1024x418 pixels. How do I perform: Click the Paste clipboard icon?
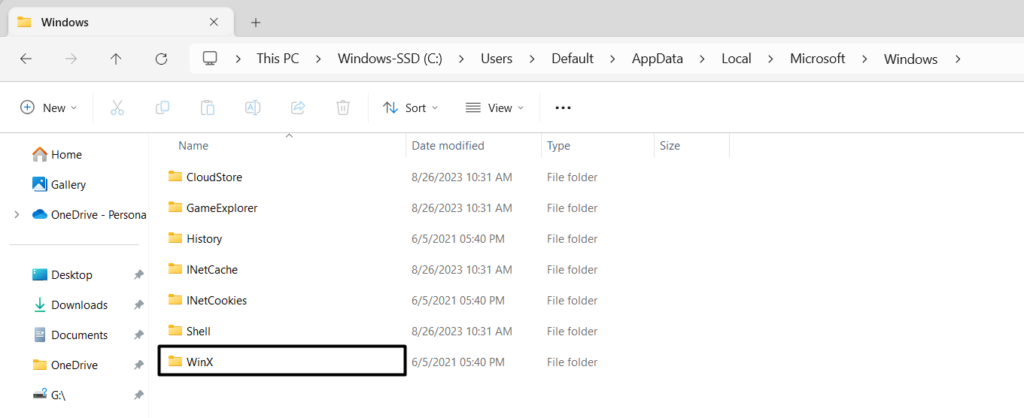[208, 108]
